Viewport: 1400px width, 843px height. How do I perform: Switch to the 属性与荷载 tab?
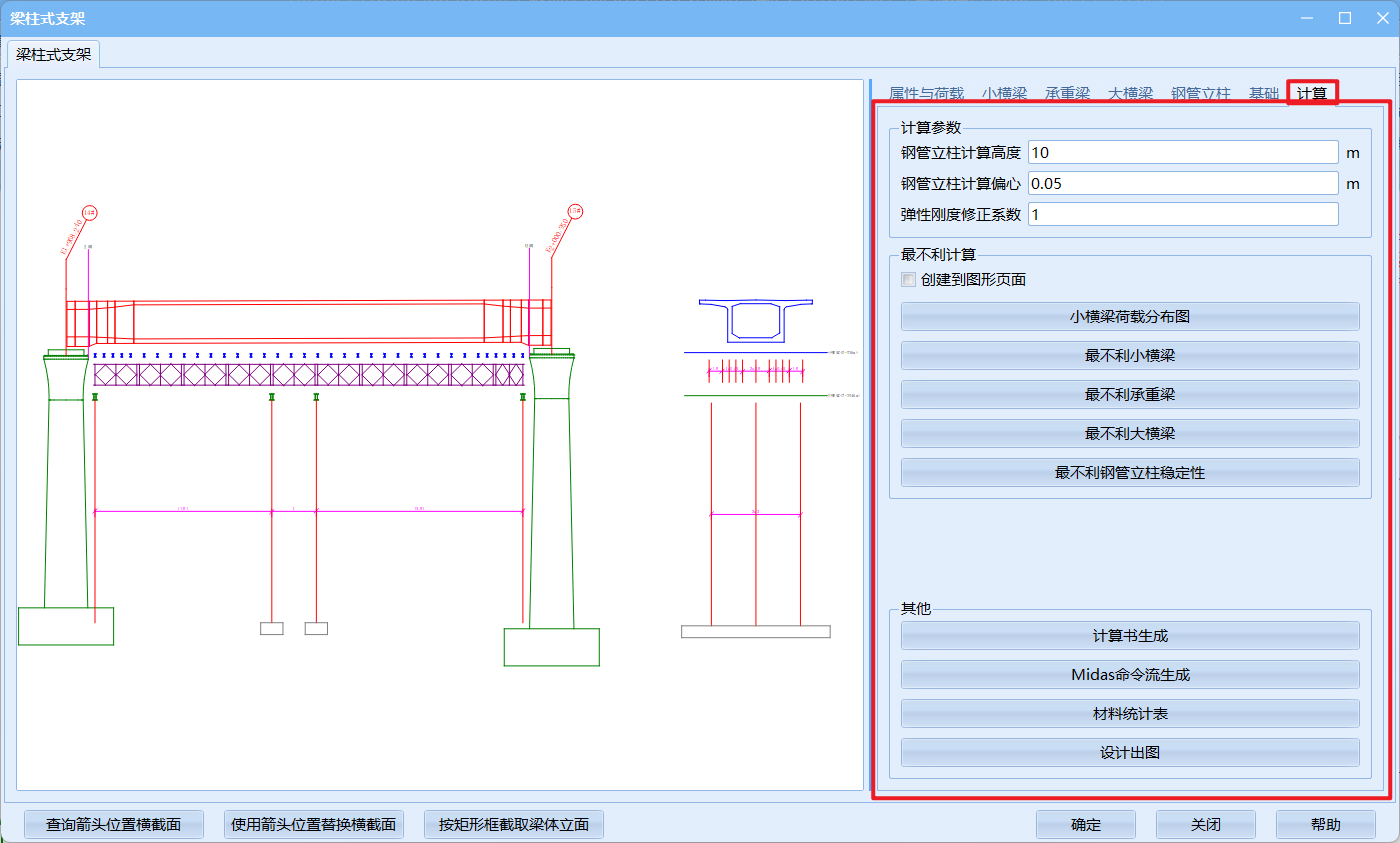pos(926,93)
